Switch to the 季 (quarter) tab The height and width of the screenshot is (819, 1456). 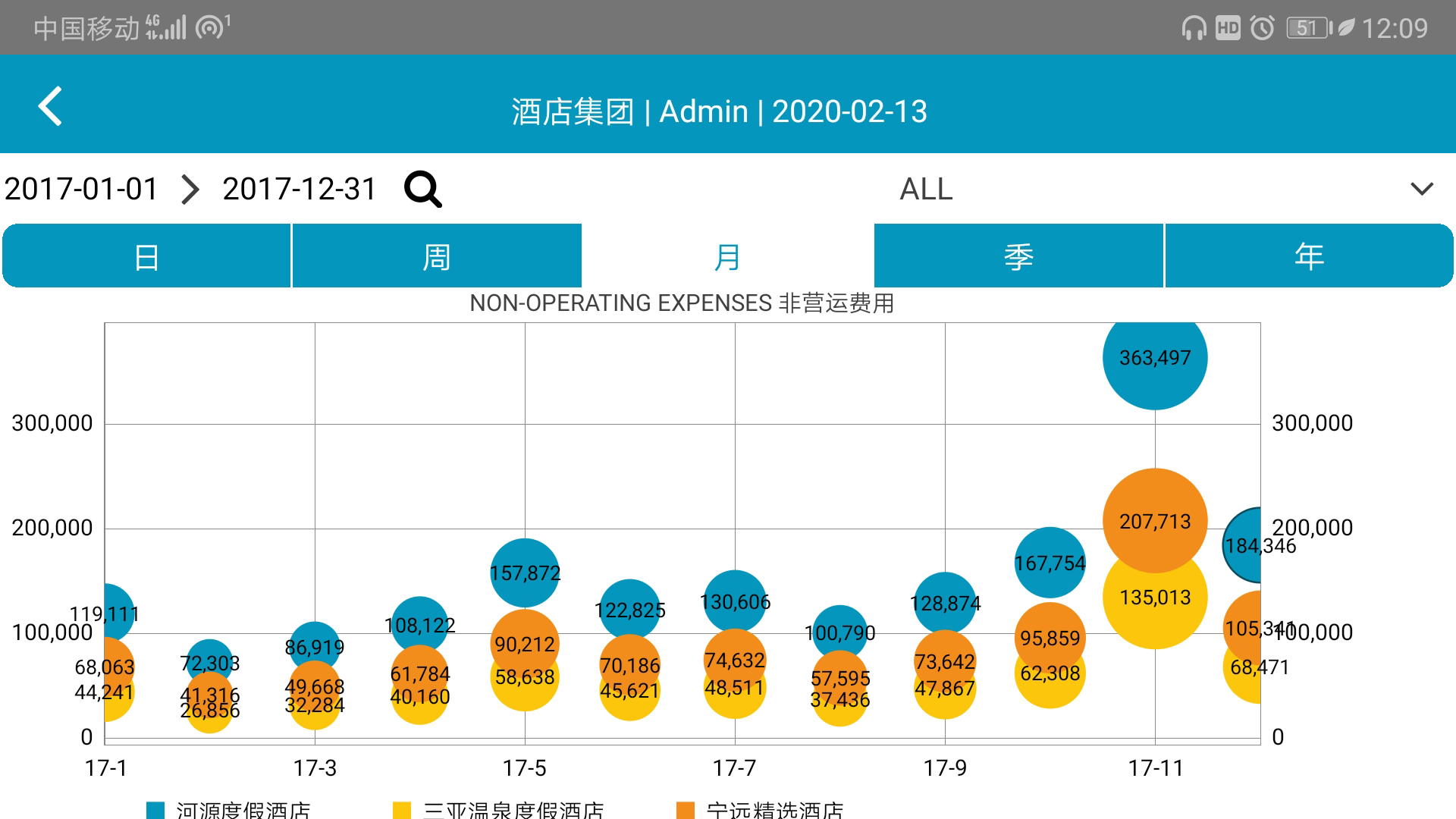click(x=1018, y=256)
